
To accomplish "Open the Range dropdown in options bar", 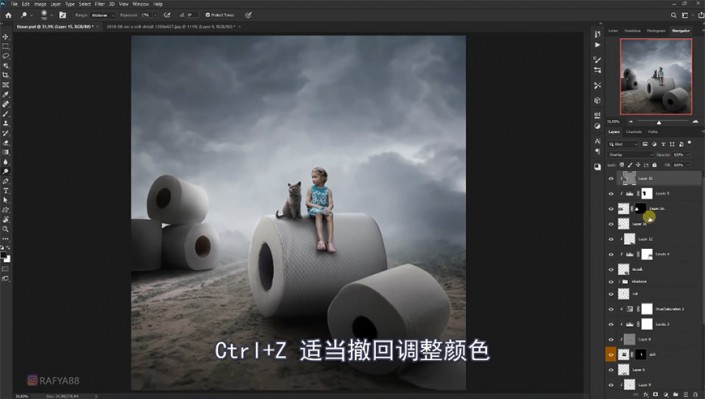I will pos(103,15).
